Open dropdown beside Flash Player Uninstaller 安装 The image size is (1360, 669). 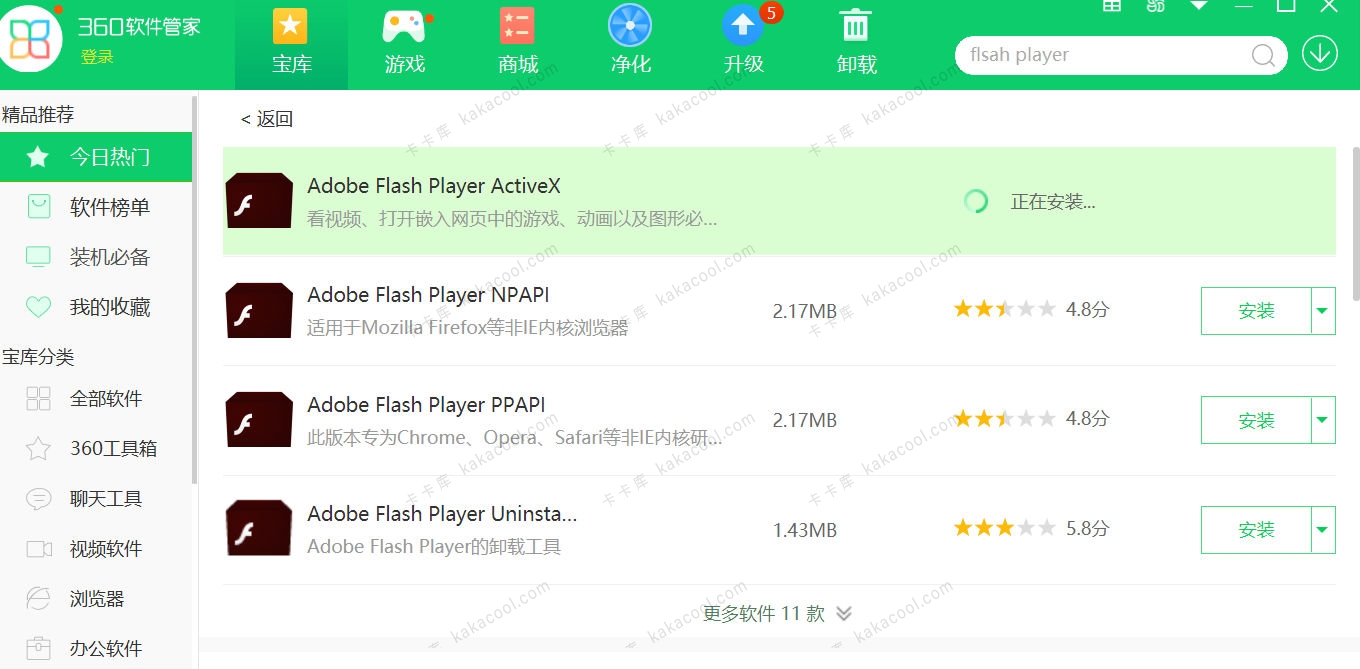pyautogui.click(x=1323, y=530)
